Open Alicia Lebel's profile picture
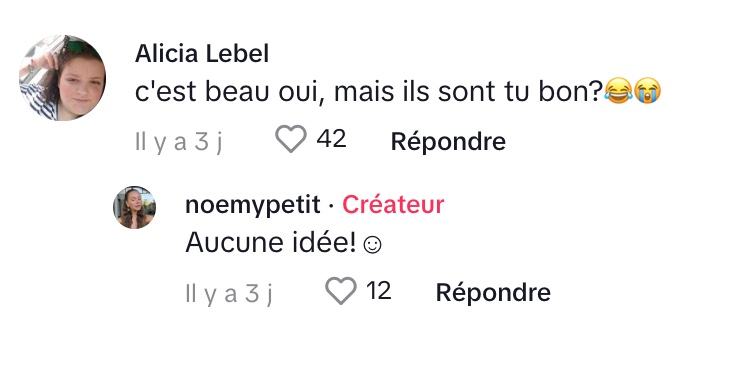 [62, 77]
